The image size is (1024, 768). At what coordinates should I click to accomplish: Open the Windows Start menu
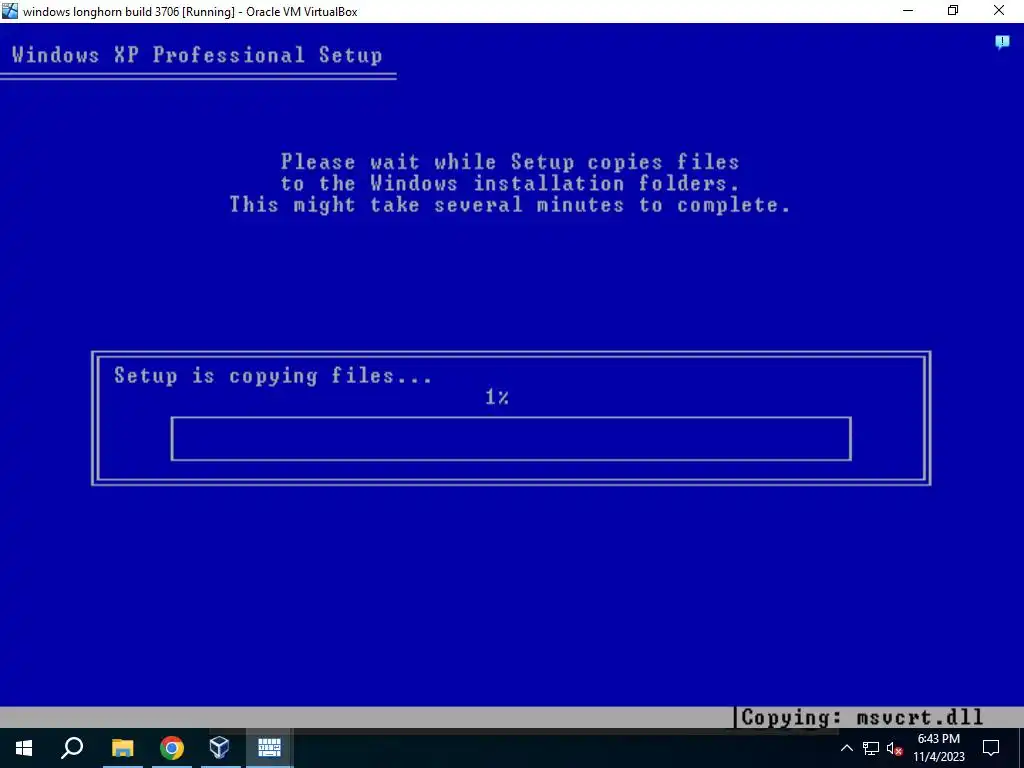tap(24, 748)
